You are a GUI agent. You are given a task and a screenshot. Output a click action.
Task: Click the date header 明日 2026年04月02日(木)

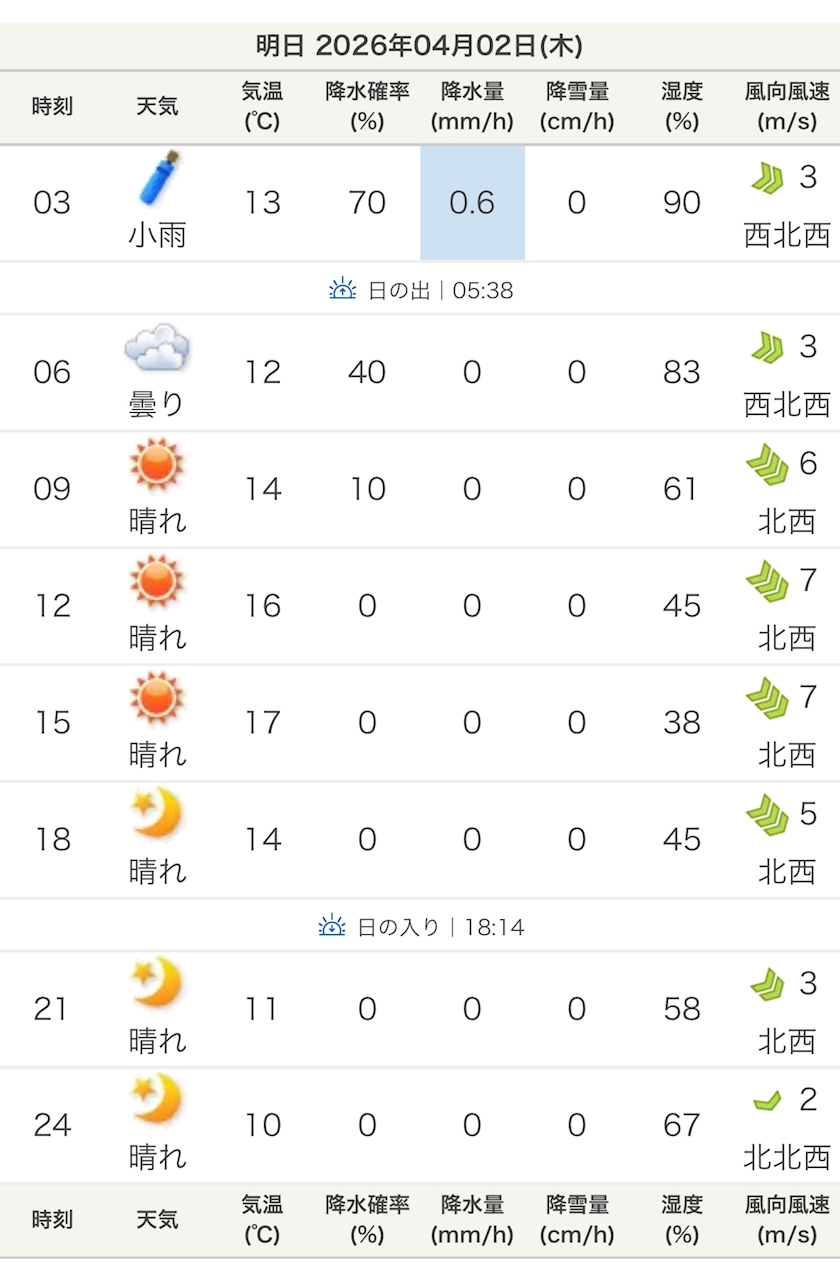point(420,46)
